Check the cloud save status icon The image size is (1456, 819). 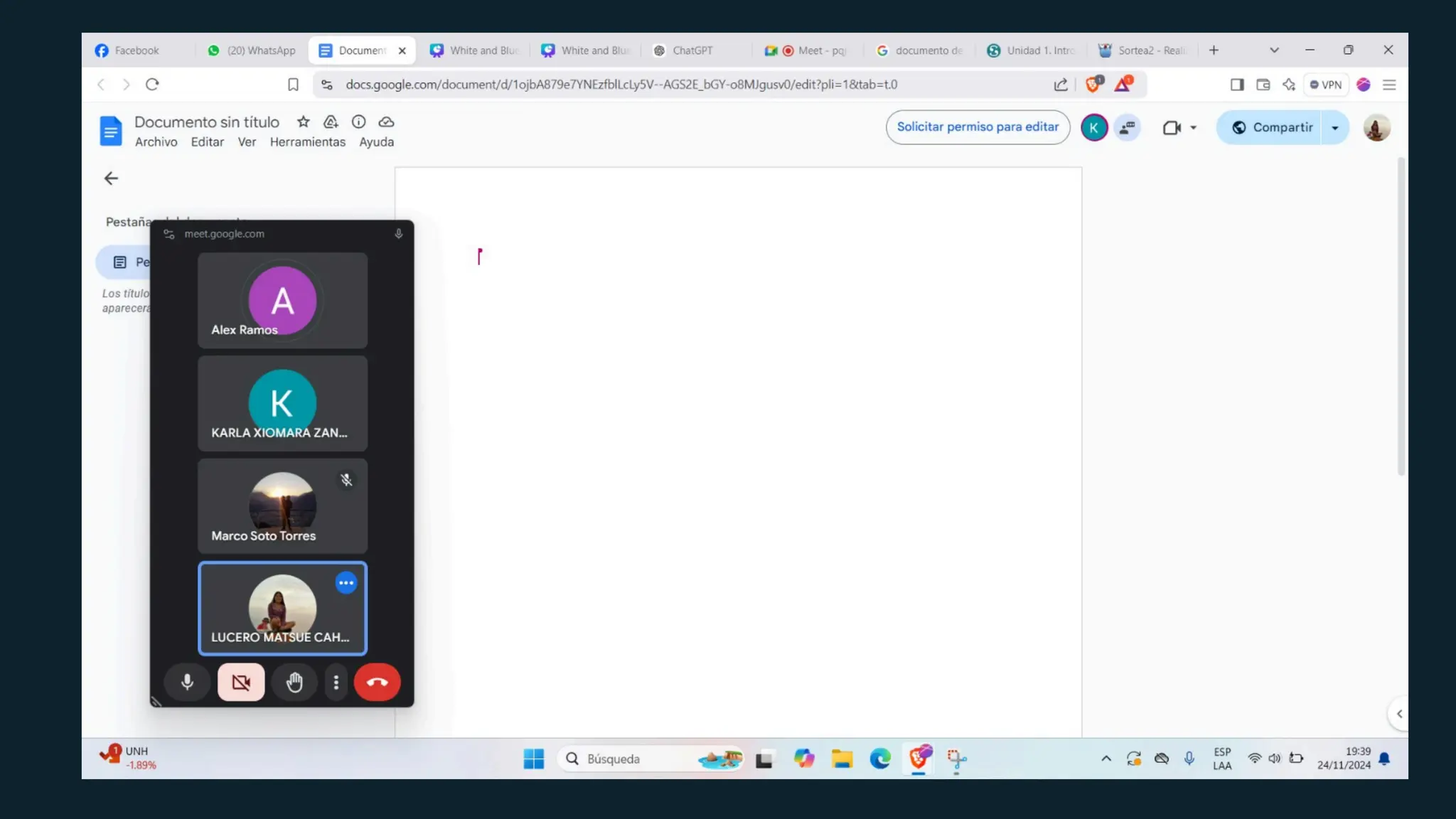[x=386, y=122]
